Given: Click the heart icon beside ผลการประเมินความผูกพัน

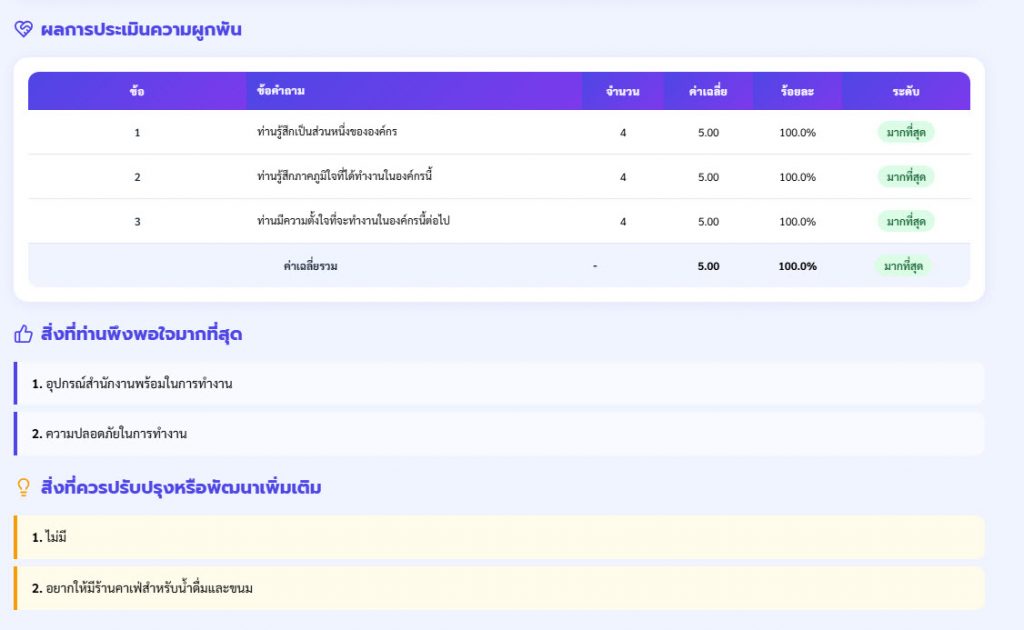Looking at the screenshot, I should 24,30.
